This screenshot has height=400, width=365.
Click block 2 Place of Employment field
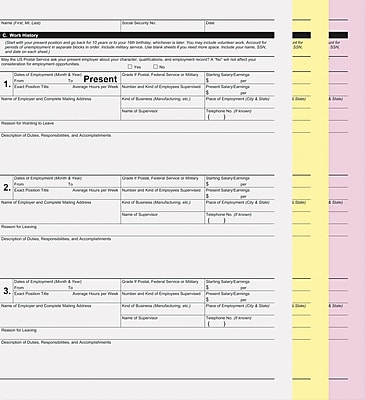click(240, 206)
